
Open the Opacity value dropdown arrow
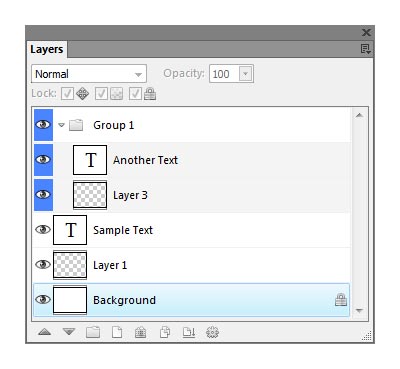[x=246, y=74]
